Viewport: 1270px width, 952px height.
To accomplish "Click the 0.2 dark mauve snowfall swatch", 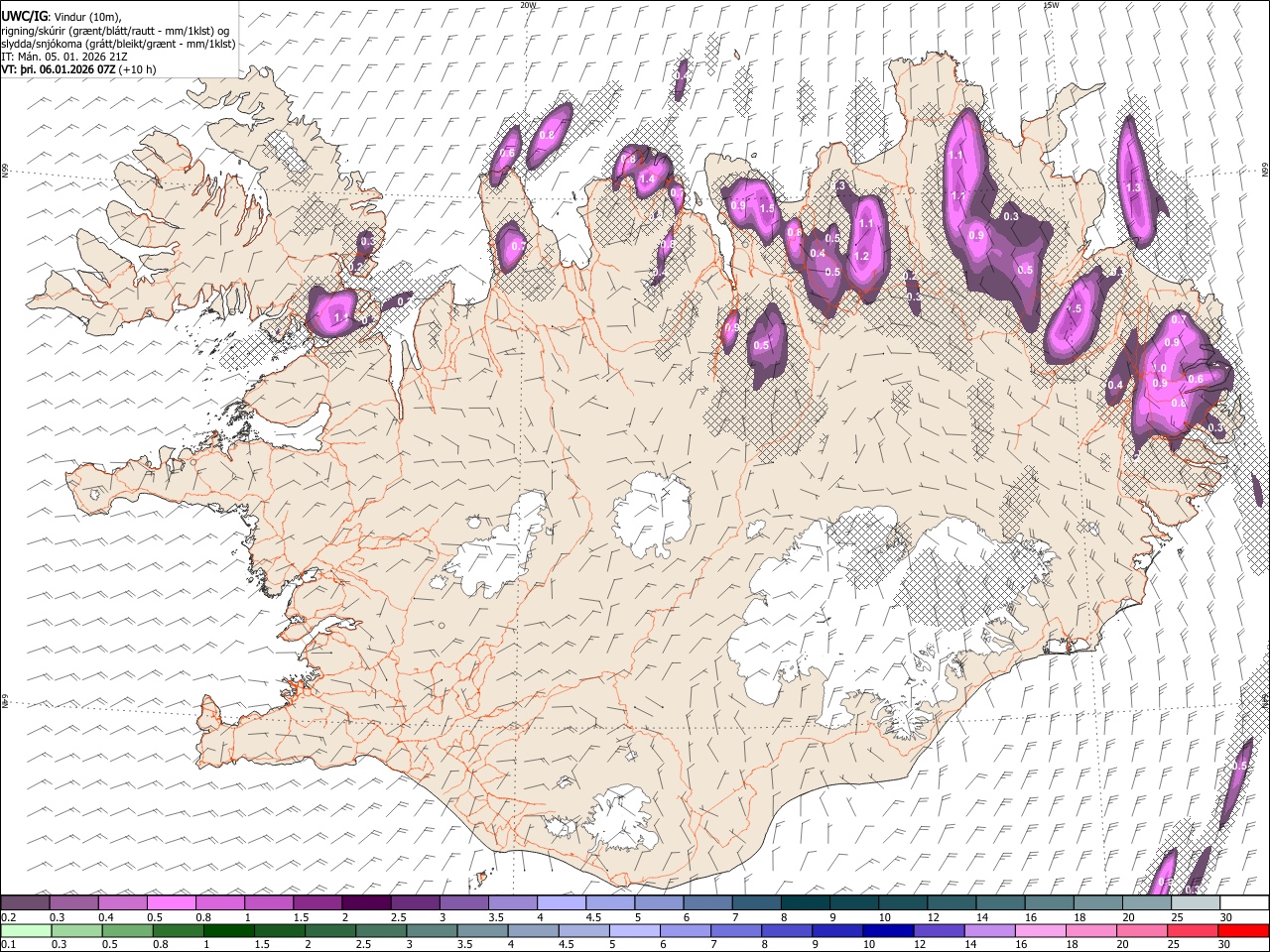I will (25, 903).
